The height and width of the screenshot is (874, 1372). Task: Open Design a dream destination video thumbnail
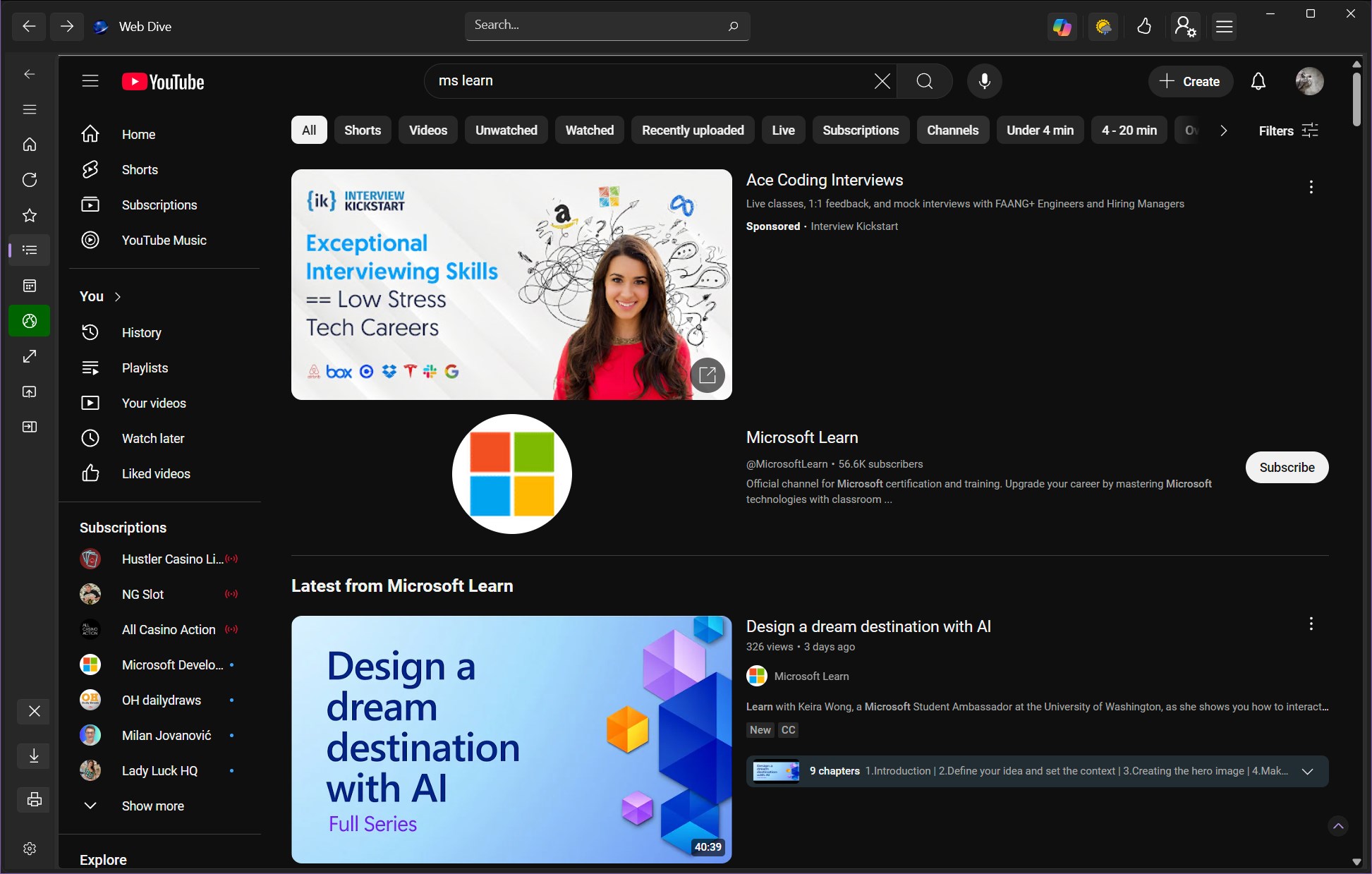511,739
